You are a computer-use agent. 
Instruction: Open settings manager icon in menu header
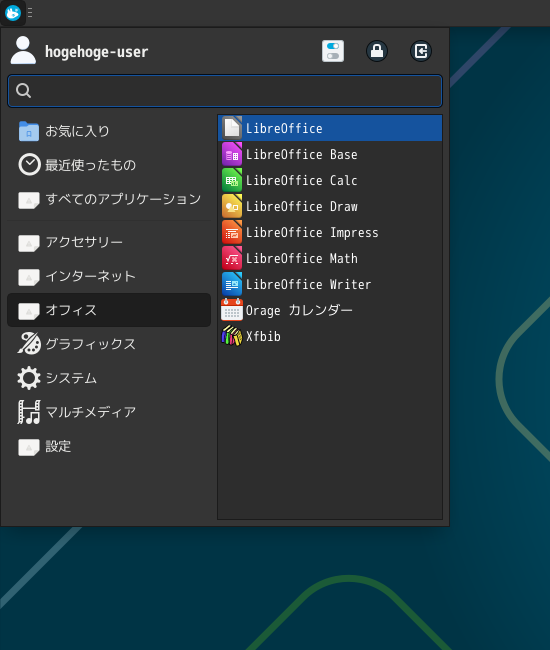pos(333,51)
